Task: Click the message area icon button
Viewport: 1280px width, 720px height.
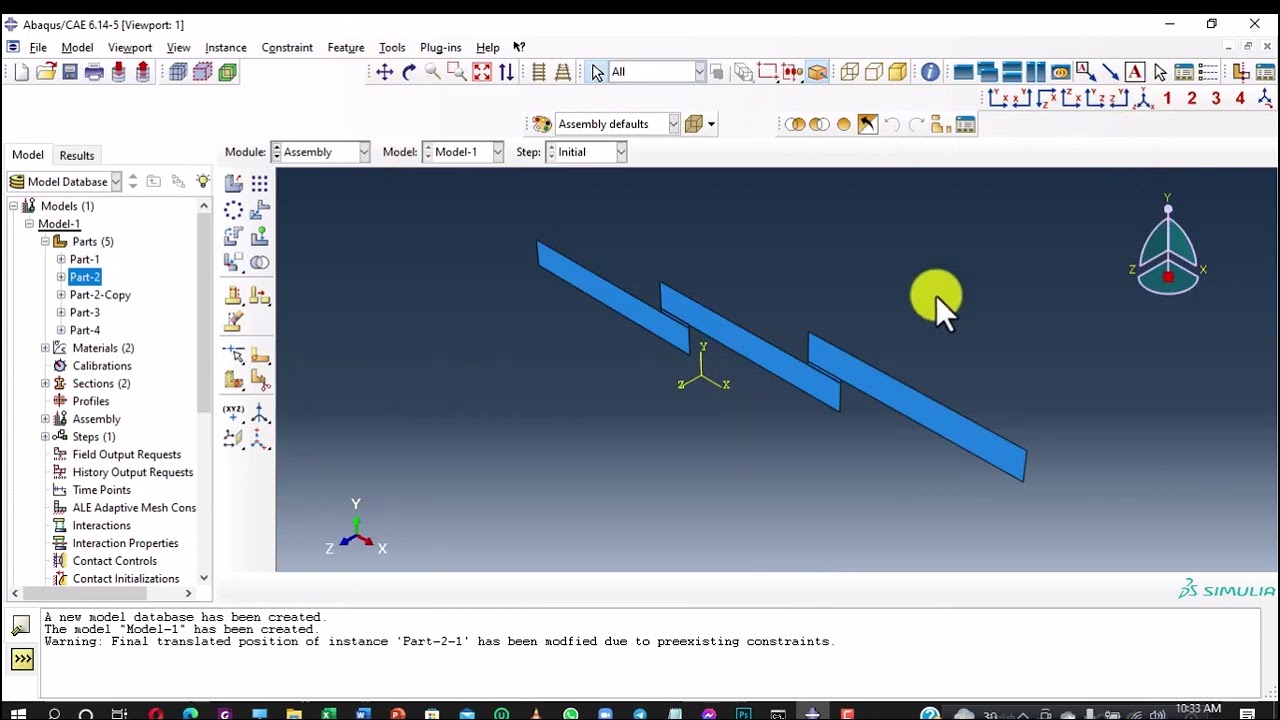Action: click(x=21, y=625)
